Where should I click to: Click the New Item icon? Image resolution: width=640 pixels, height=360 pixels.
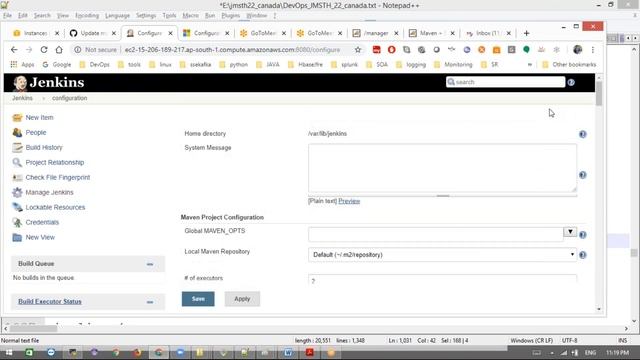[x=17, y=118]
